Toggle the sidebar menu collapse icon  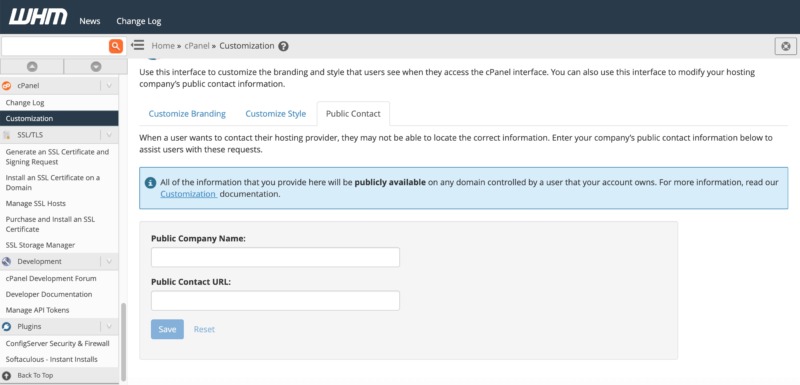pos(138,45)
